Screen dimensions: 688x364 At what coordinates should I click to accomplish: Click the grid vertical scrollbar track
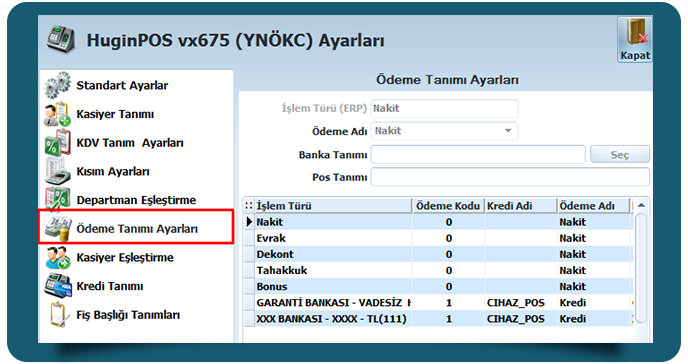(641, 268)
